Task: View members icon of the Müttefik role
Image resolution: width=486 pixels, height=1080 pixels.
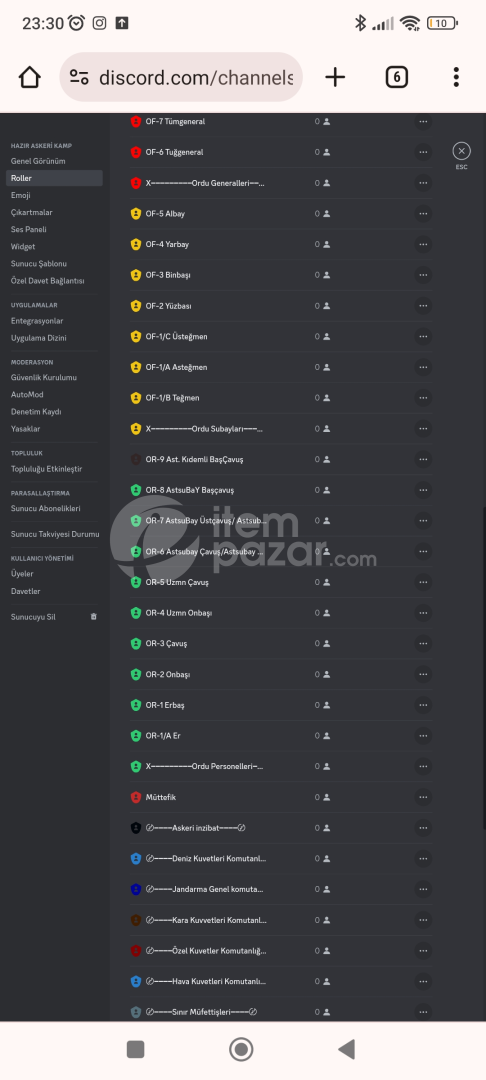Action: [x=327, y=797]
